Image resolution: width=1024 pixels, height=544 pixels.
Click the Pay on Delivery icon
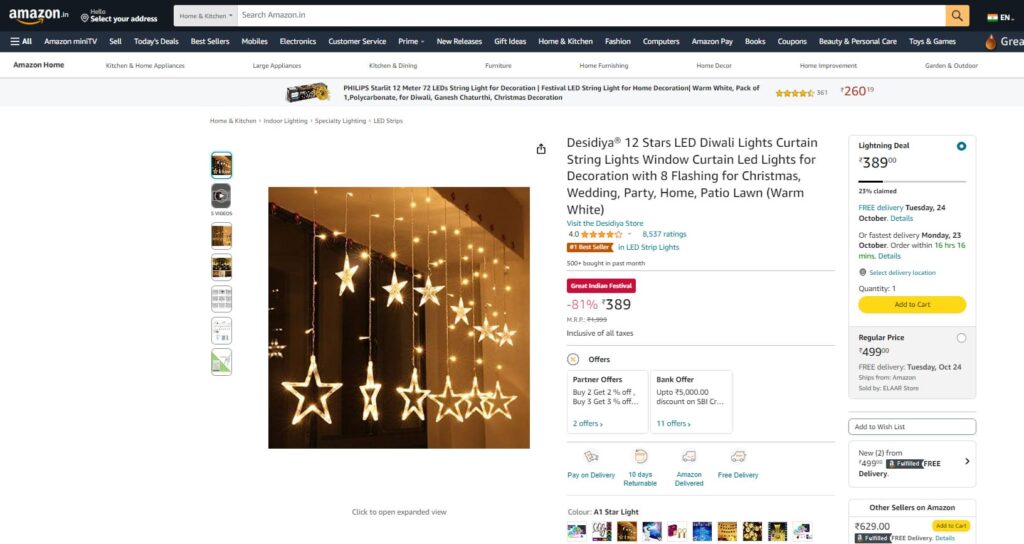(591, 456)
